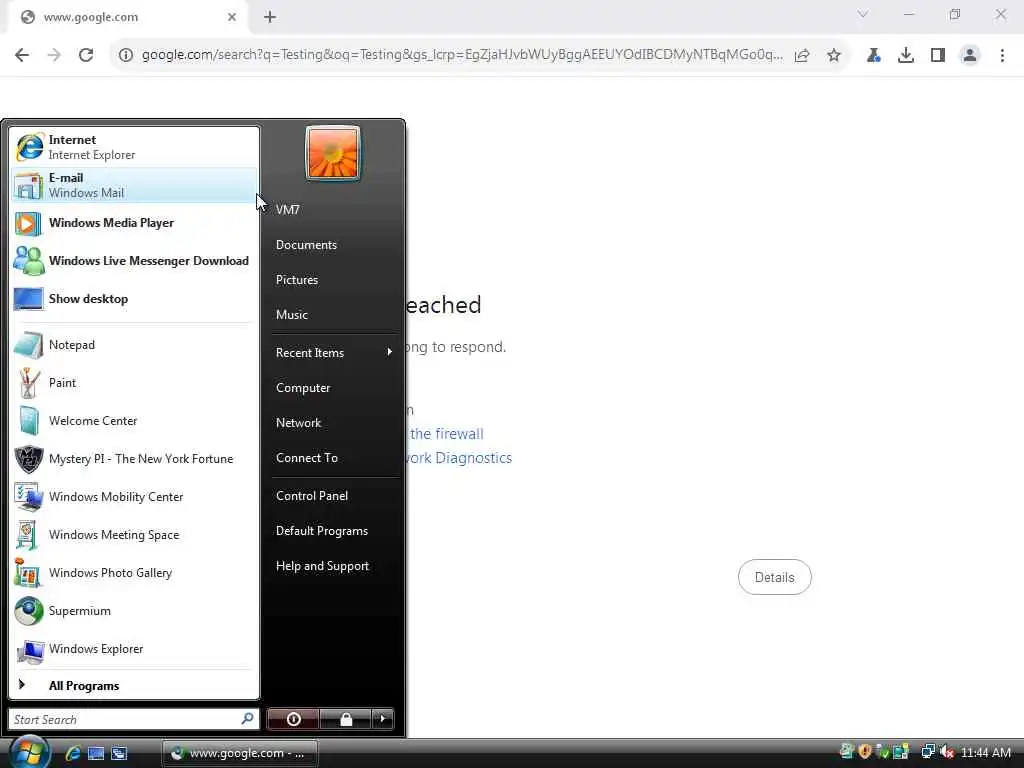Open the browser profile icon
Image resolution: width=1024 pixels, height=768 pixels.
(970, 55)
